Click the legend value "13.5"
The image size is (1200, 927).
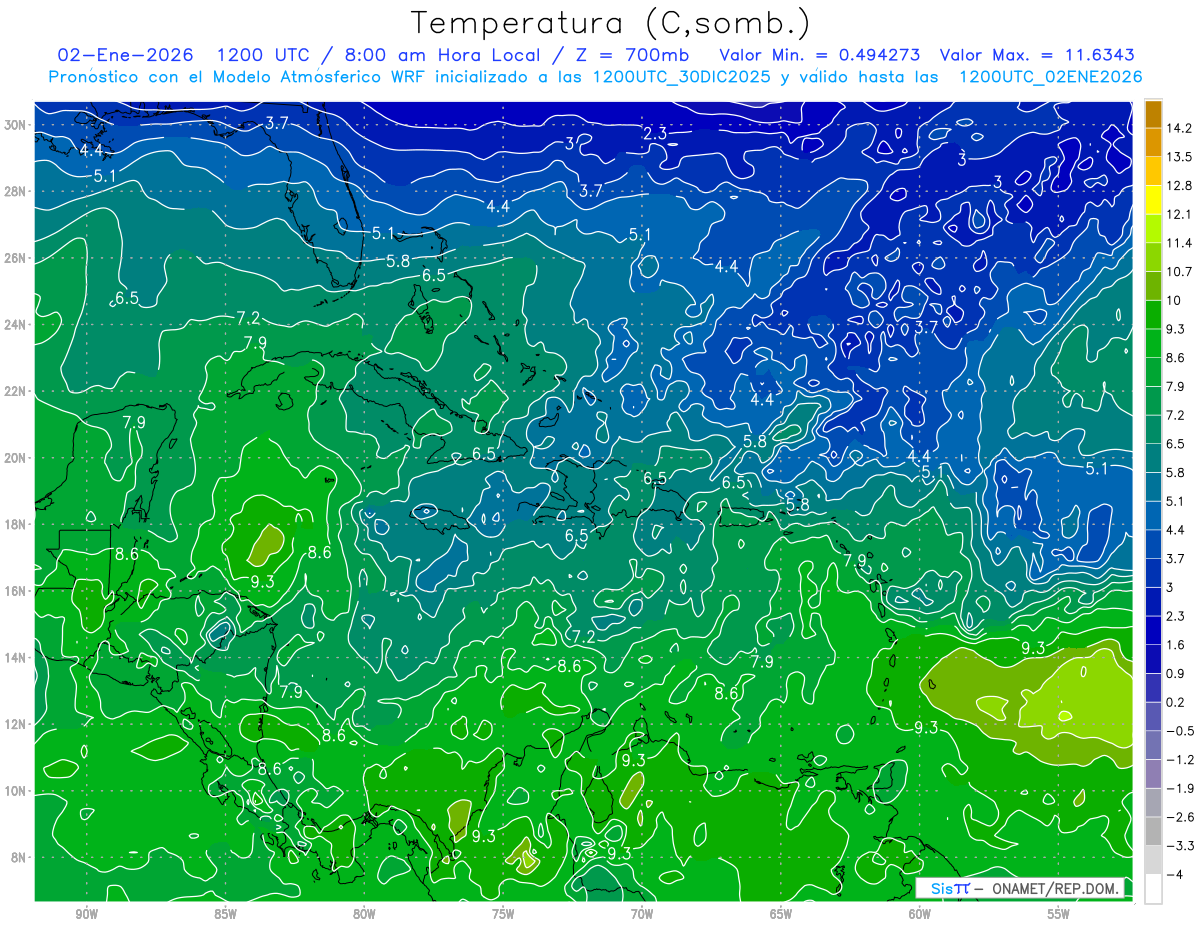1179,157
